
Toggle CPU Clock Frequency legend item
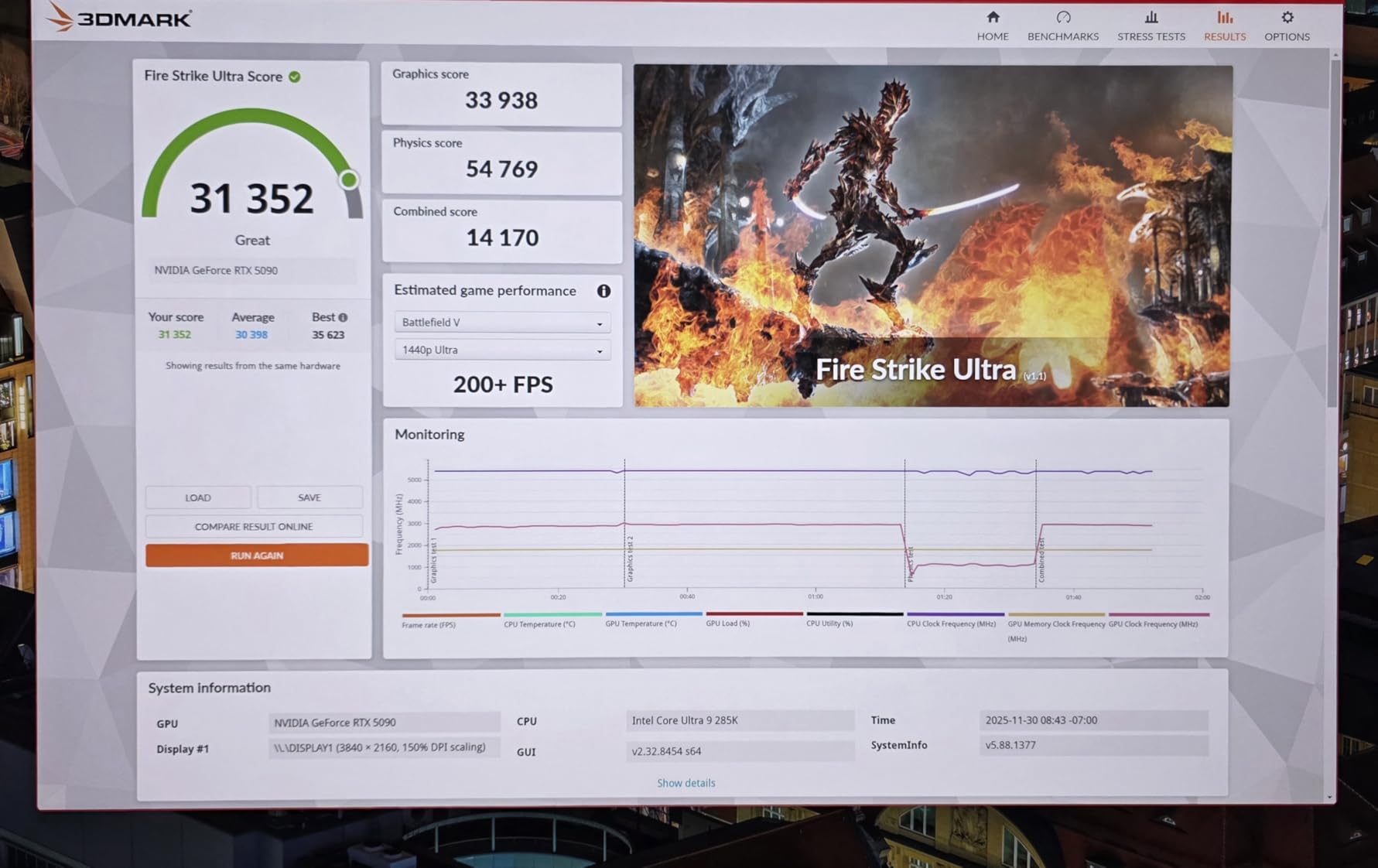[x=956, y=620]
